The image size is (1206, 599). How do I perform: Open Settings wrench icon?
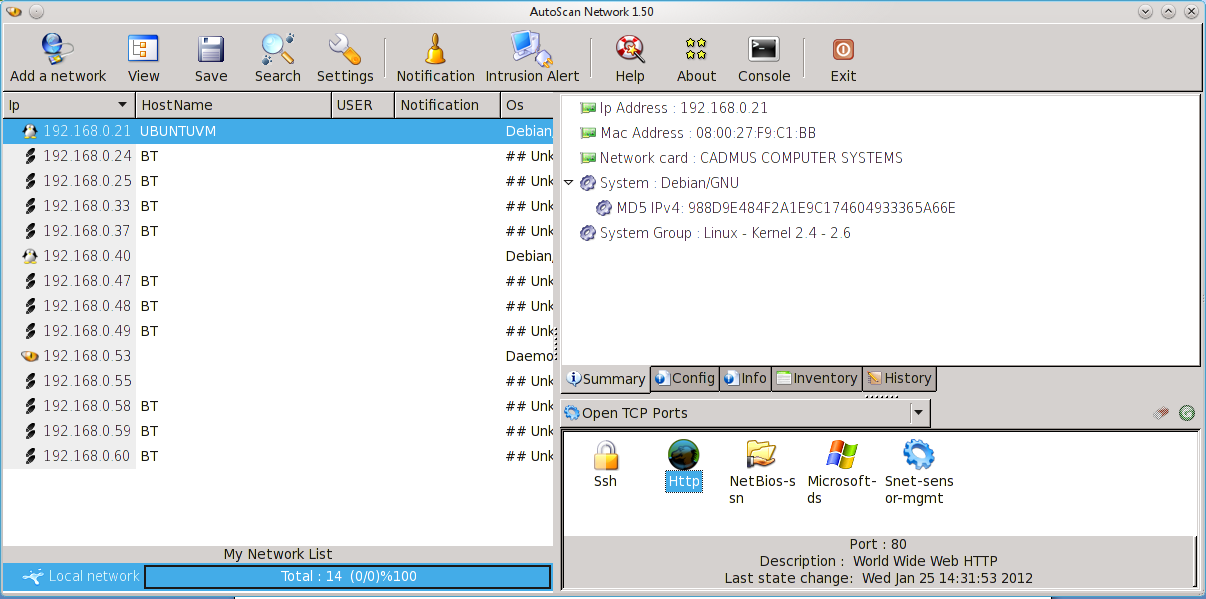click(345, 49)
